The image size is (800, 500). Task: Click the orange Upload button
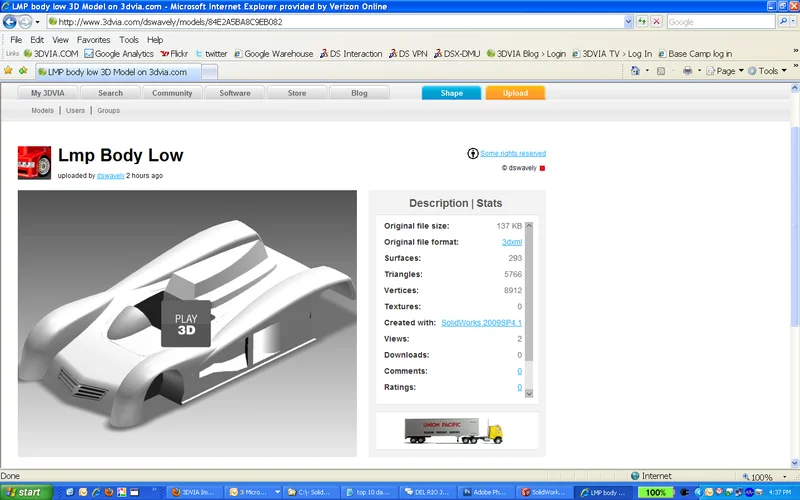point(515,93)
